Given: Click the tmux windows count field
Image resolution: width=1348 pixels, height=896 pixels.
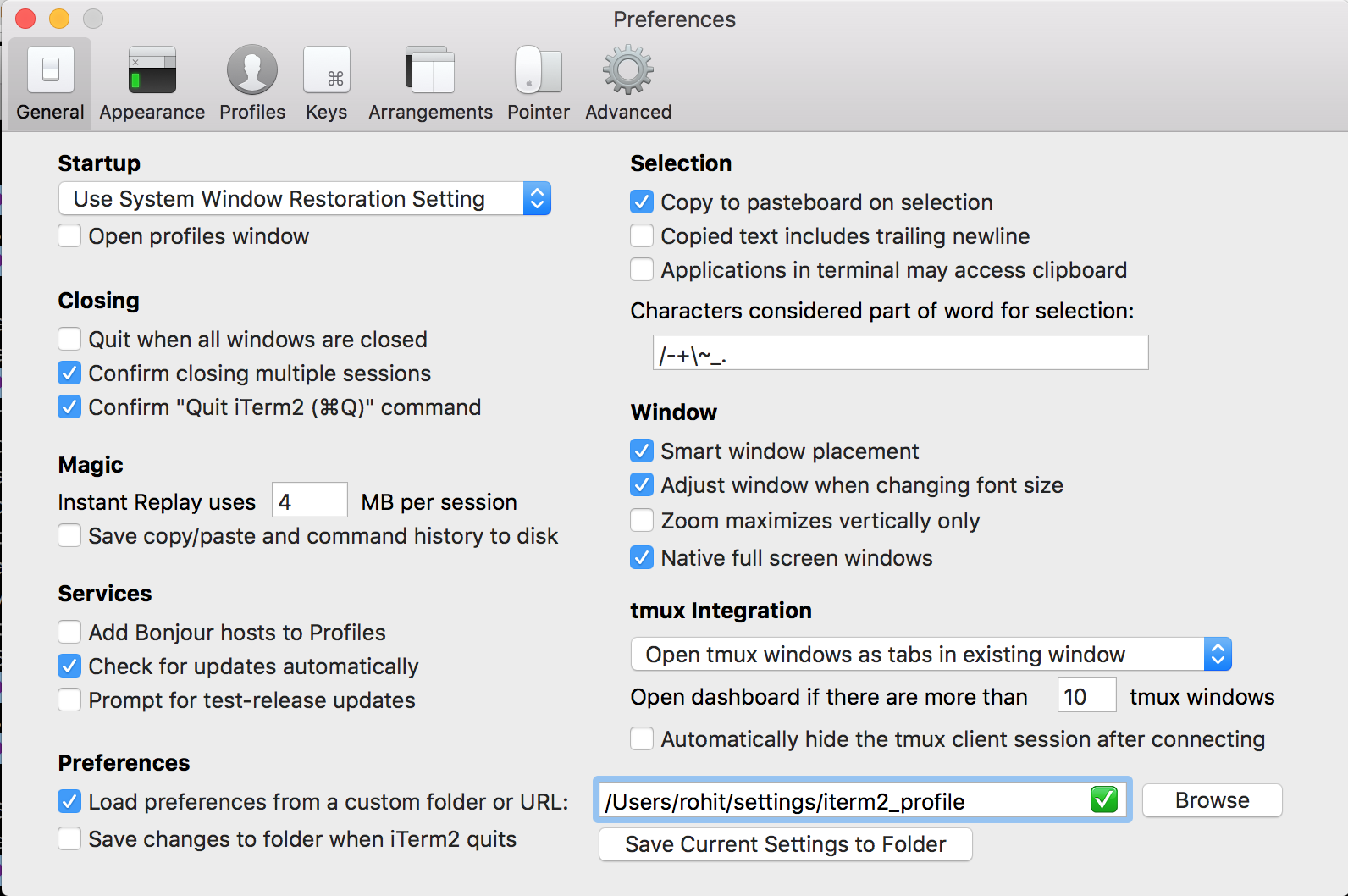Looking at the screenshot, I should [x=1086, y=695].
